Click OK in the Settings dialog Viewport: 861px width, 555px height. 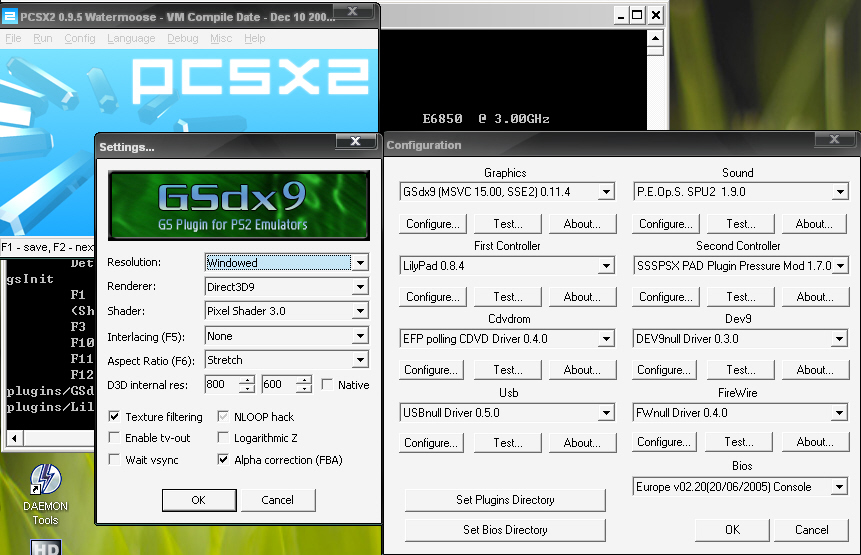(x=199, y=500)
